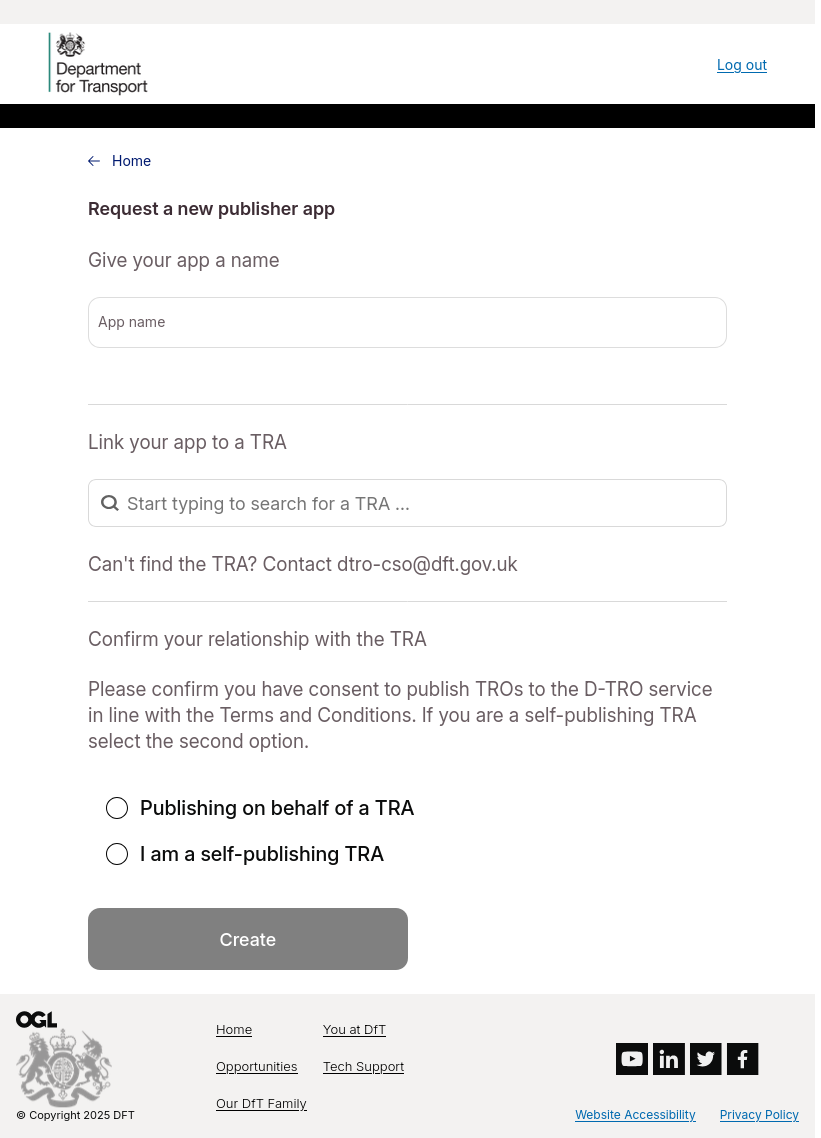Open the Twitter social icon
The width and height of the screenshot is (821, 1138).
(x=706, y=1059)
